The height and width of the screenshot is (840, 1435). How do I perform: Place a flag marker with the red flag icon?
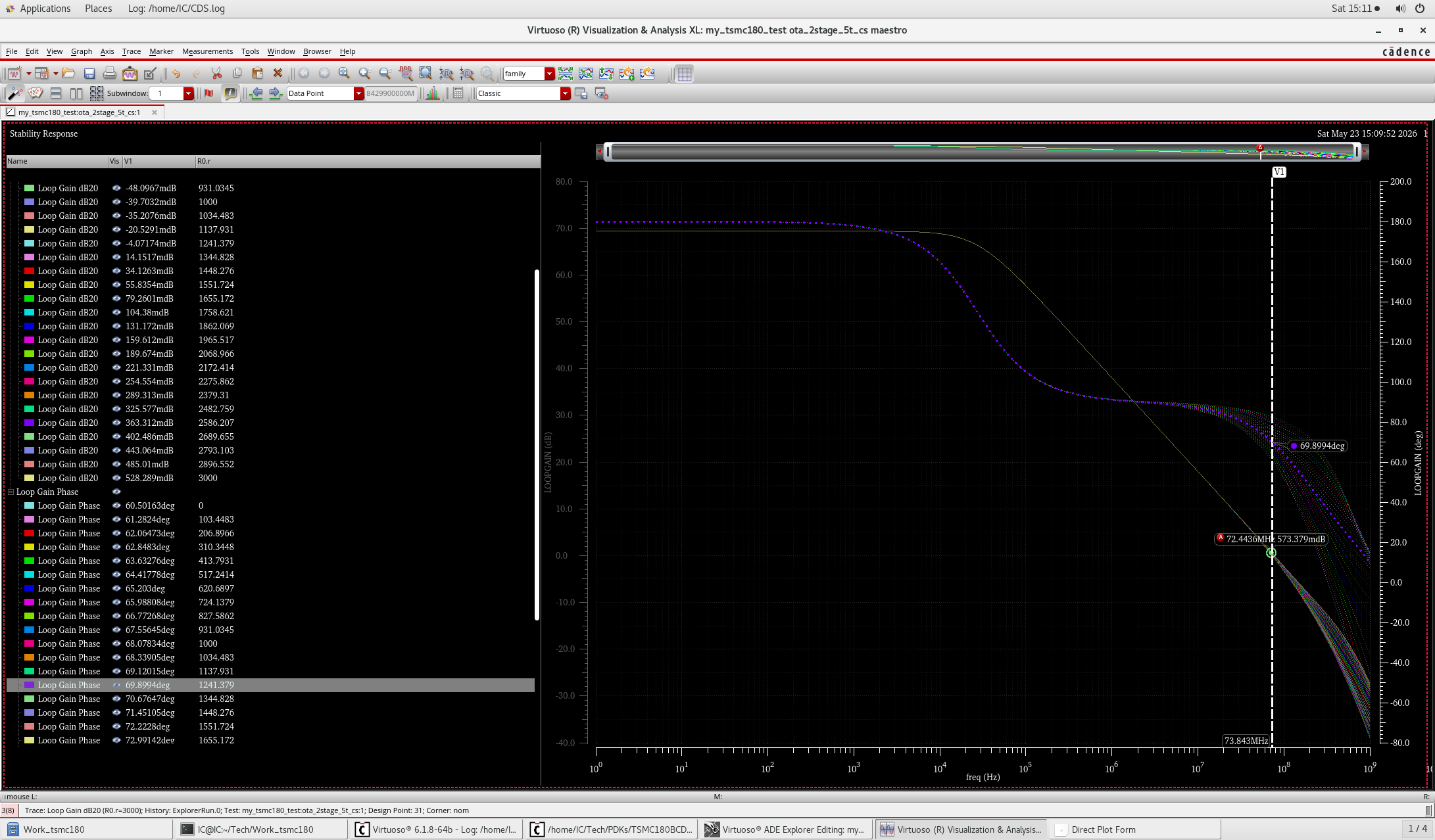209,93
